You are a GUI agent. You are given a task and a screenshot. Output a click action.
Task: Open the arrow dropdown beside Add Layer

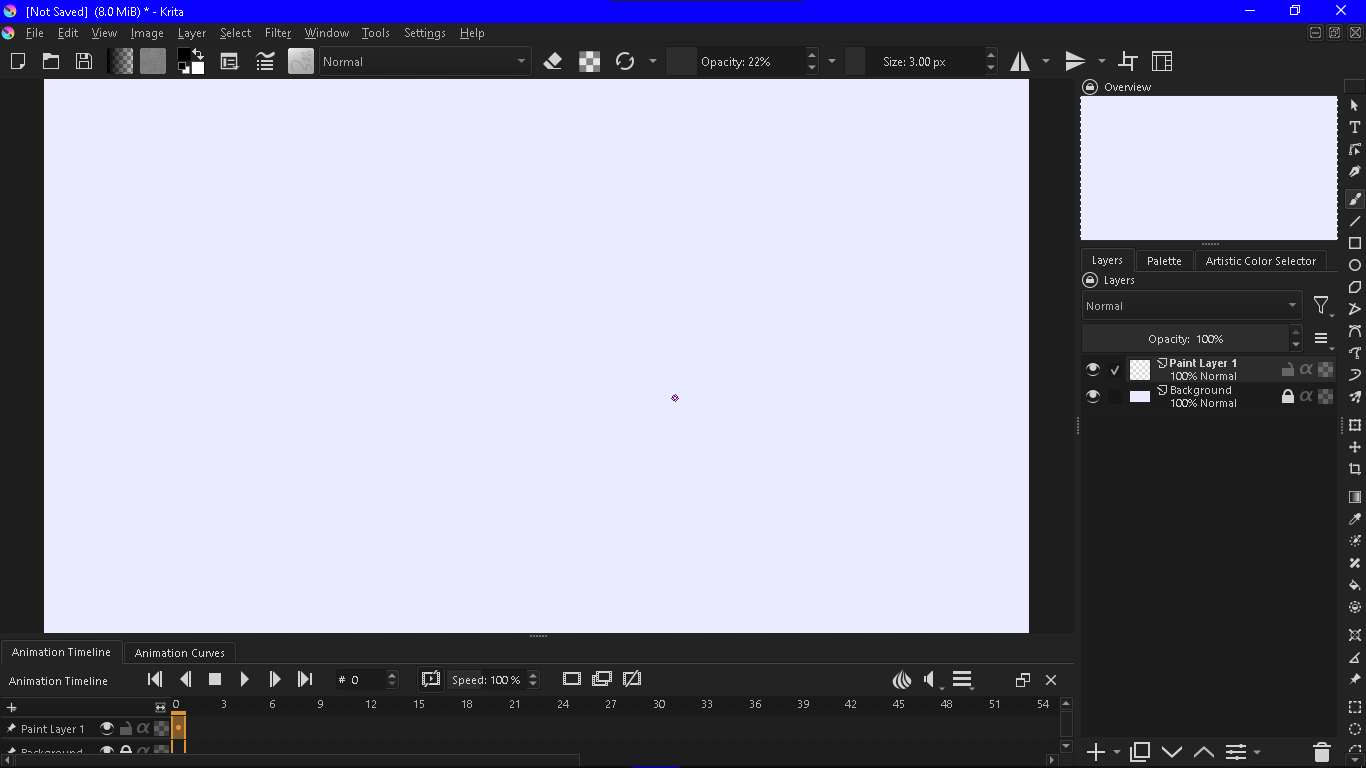(x=1117, y=752)
